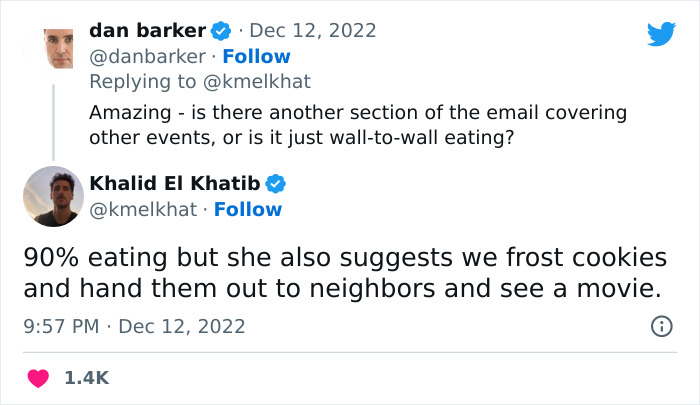Open Khalid El Khatib's profile picture

tap(53, 196)
